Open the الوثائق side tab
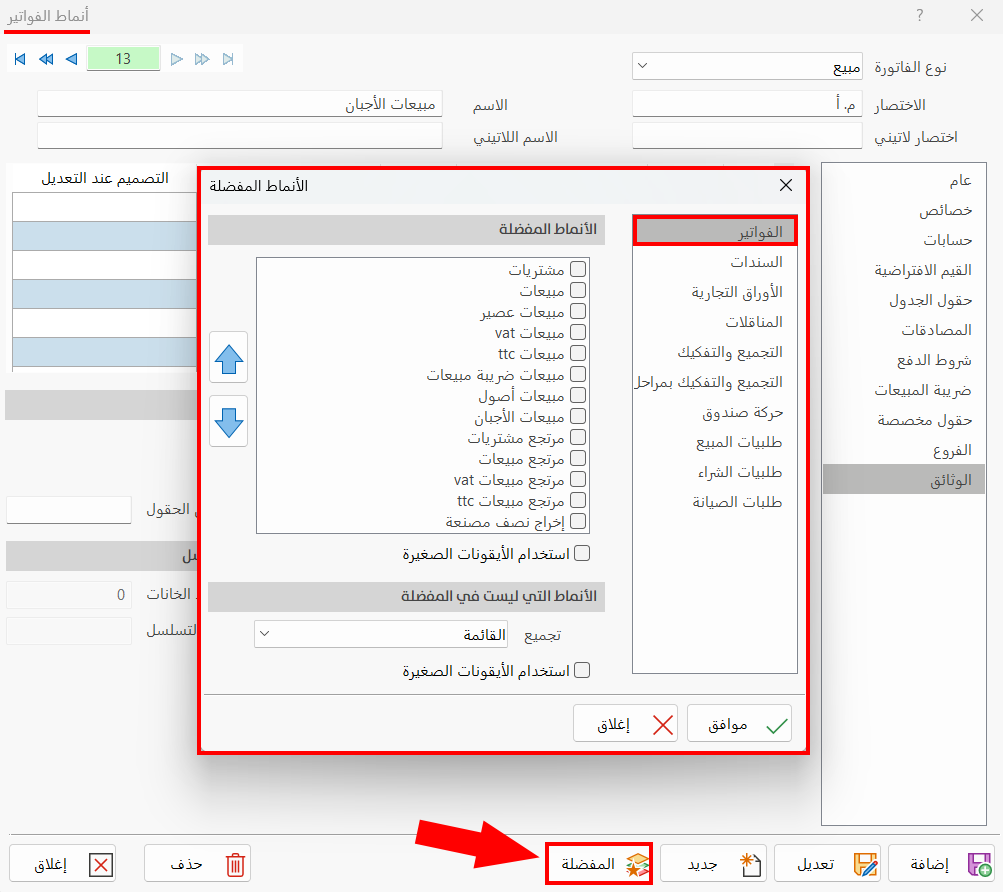The width and height of the screenshot is (1003, 892). pyautogui.click(x=904, y=480)
